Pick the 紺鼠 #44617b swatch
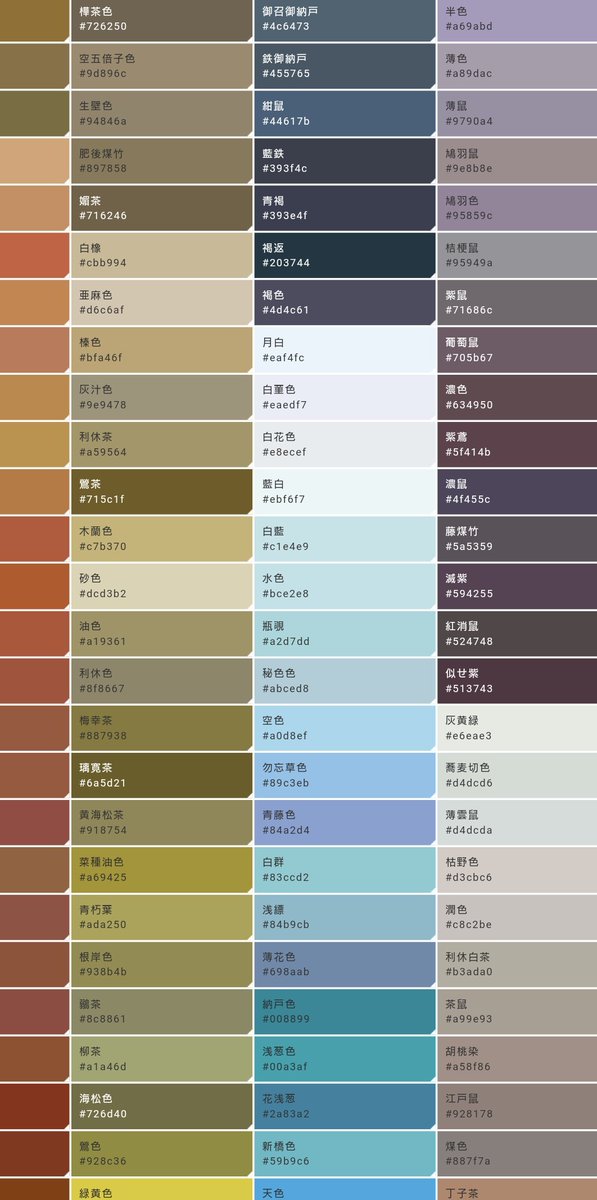Screen dimensions: 597x1200 point(344,113)
